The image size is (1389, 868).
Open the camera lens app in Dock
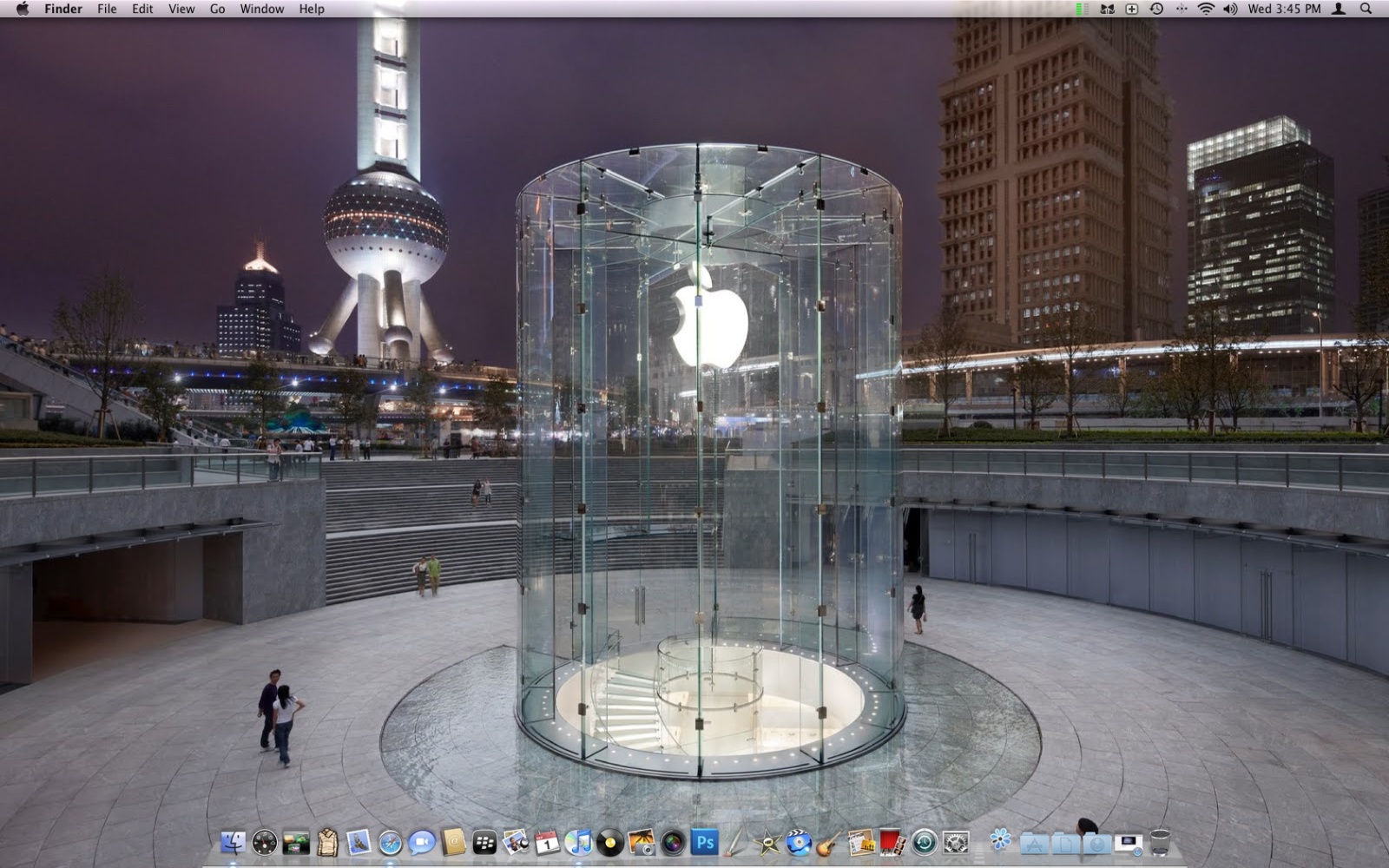[x=673, y=842]
